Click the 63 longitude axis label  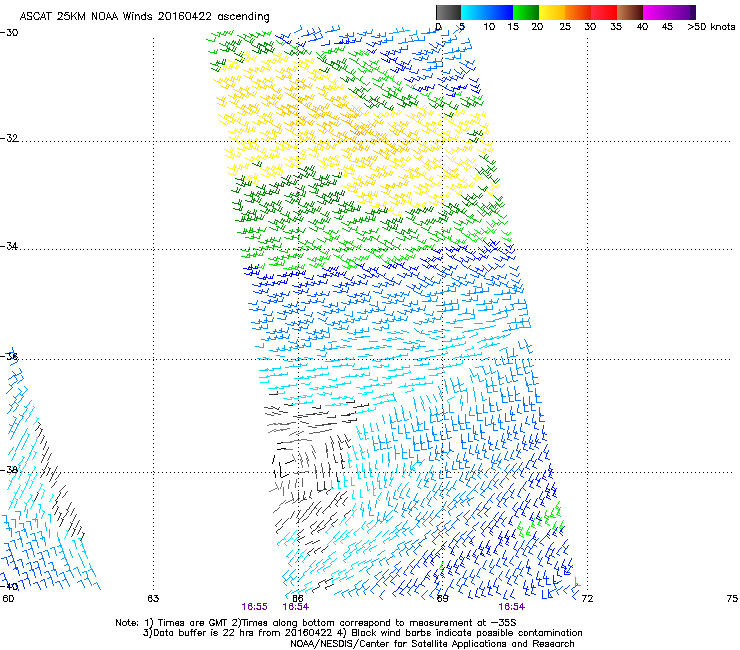(153, 599)
